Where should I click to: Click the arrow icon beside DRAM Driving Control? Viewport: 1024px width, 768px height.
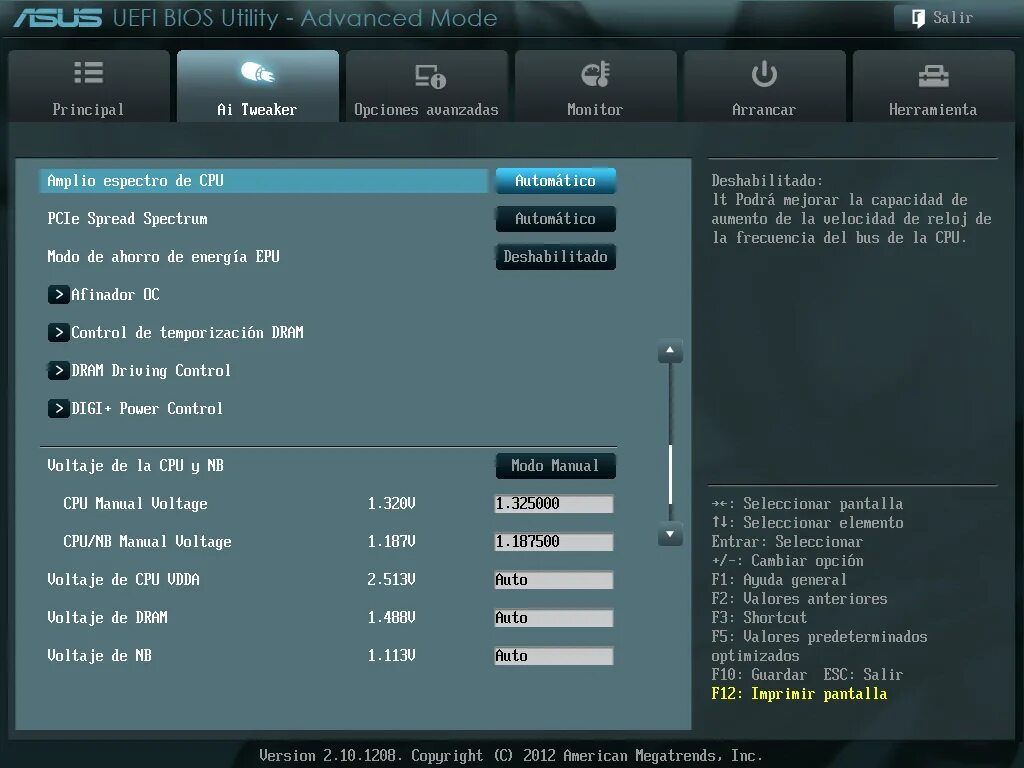click(x=58, y=370)
